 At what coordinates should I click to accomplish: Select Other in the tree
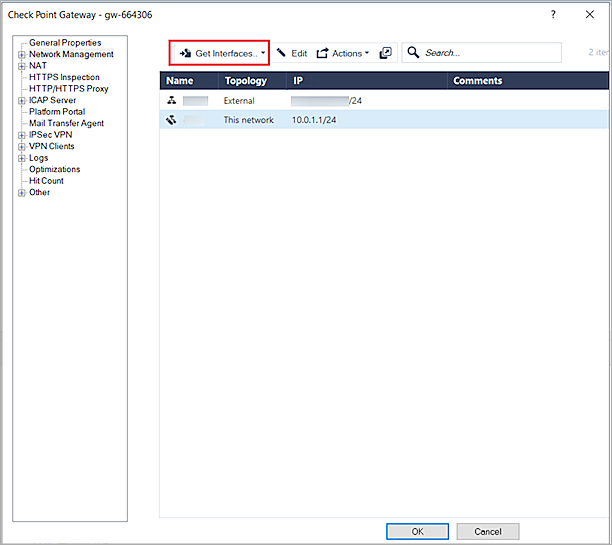pos(39,192)
